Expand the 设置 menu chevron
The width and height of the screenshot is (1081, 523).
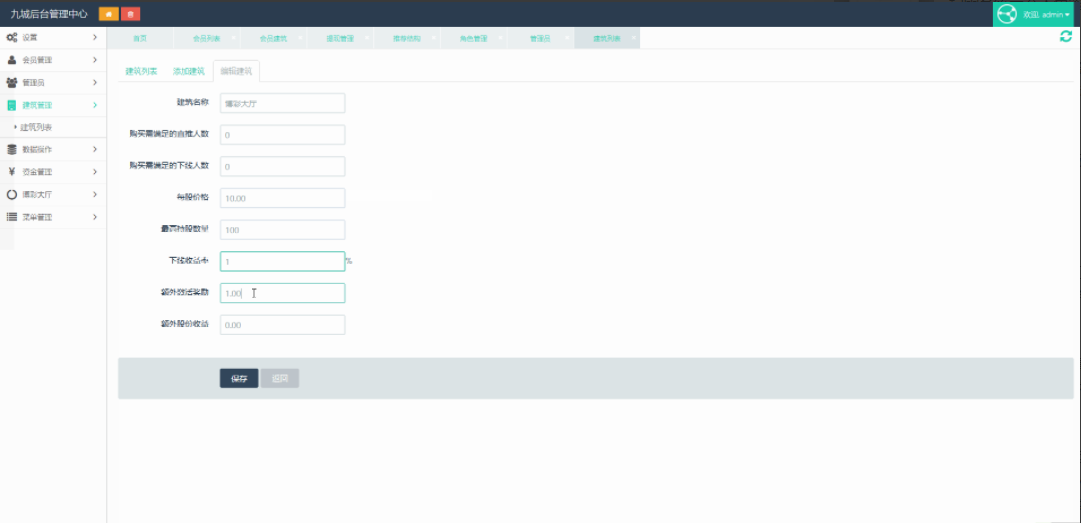coord(95,37)
